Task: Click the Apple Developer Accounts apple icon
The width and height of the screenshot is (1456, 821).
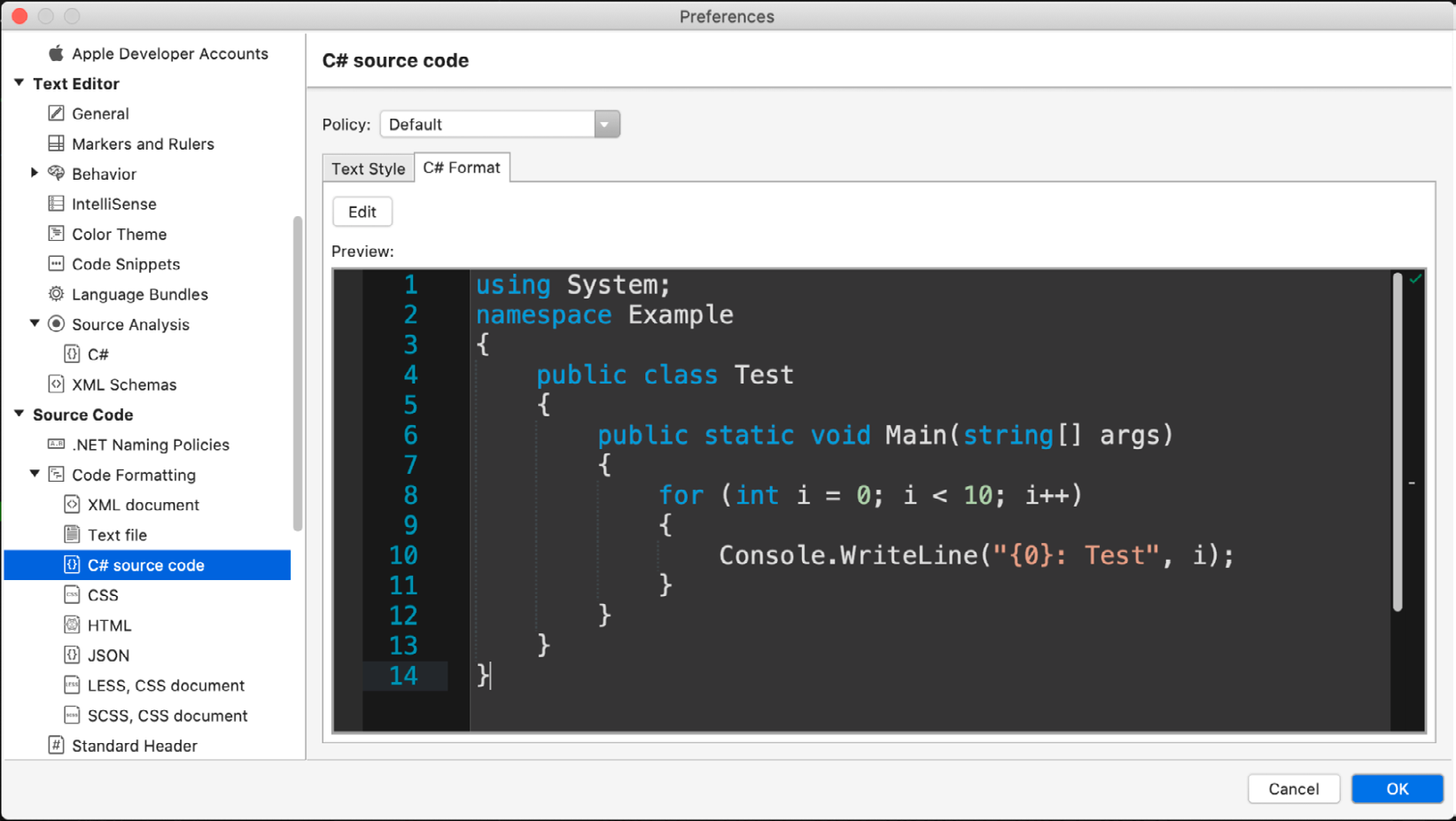Action: 56,53
